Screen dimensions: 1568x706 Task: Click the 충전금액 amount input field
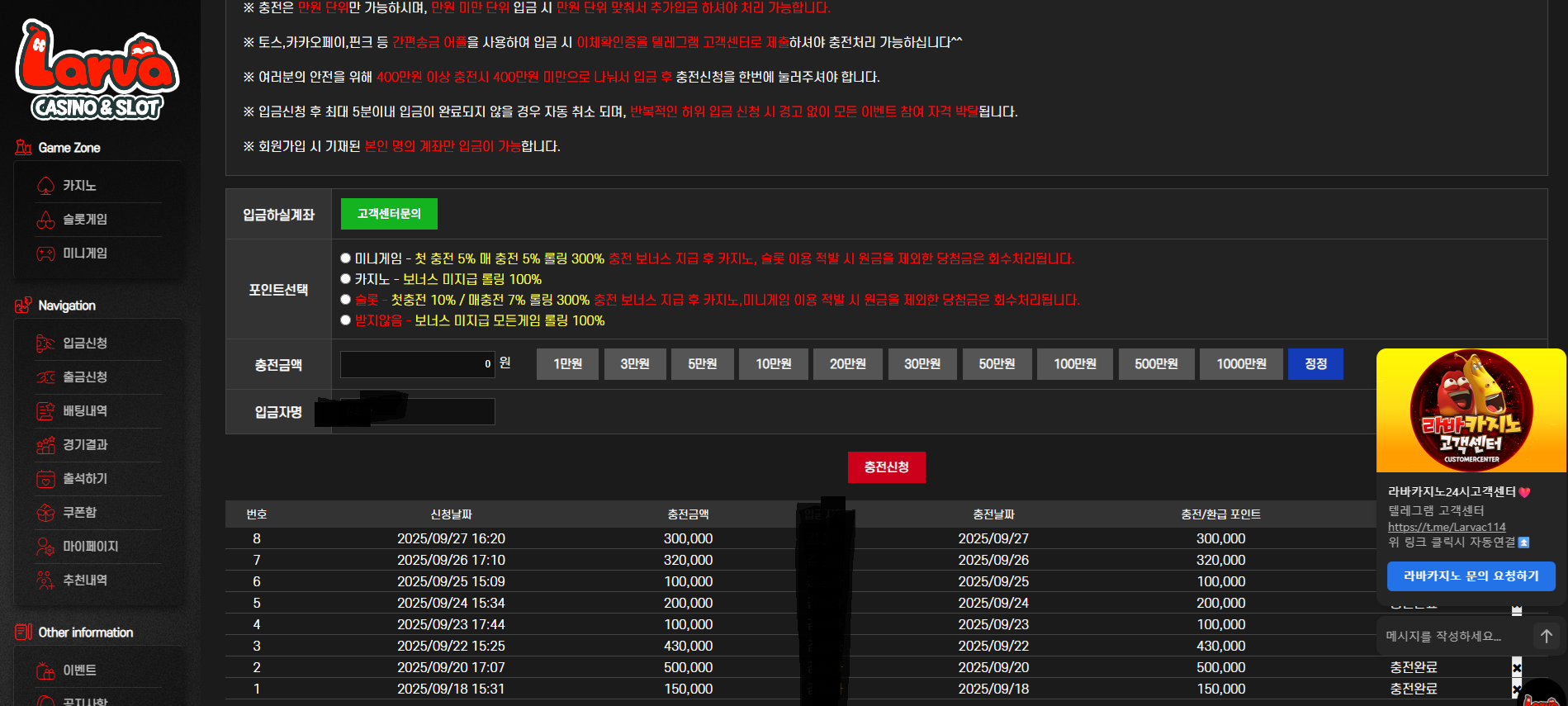tap(418, 364)
